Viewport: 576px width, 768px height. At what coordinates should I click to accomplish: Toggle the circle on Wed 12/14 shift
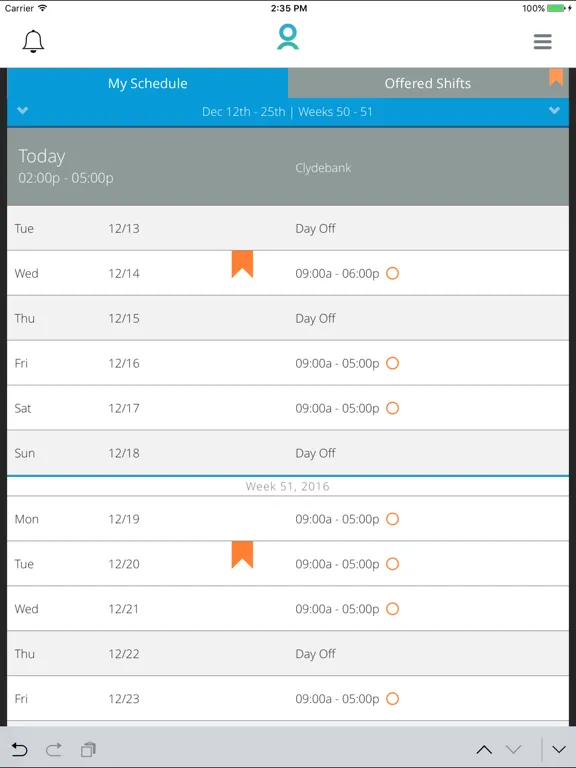pos(392,273)
